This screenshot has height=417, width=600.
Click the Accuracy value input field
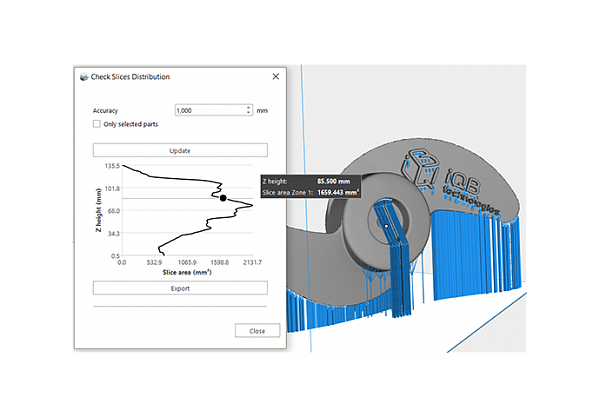(x=207, y=110)
